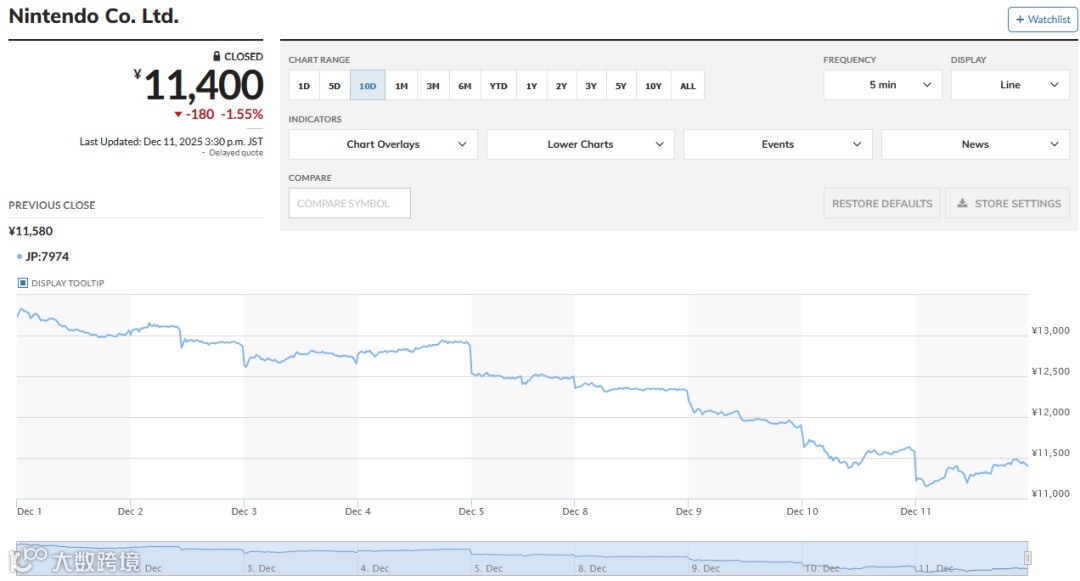The width and height of the screenshot is (1080, 581).
Task: Select the 5D chart range
Action: tap(334, 86)
